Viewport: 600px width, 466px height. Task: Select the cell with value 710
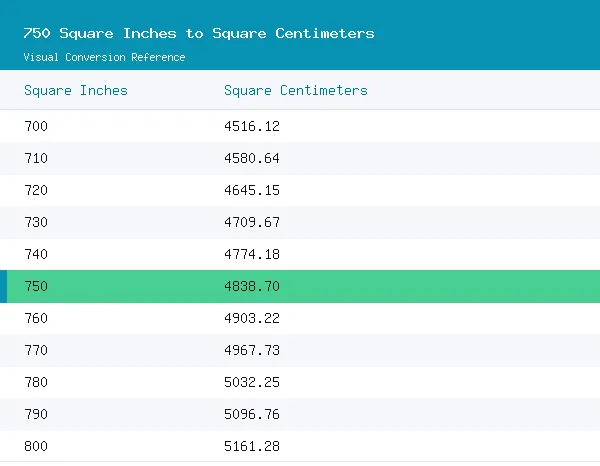coord(36,158)
